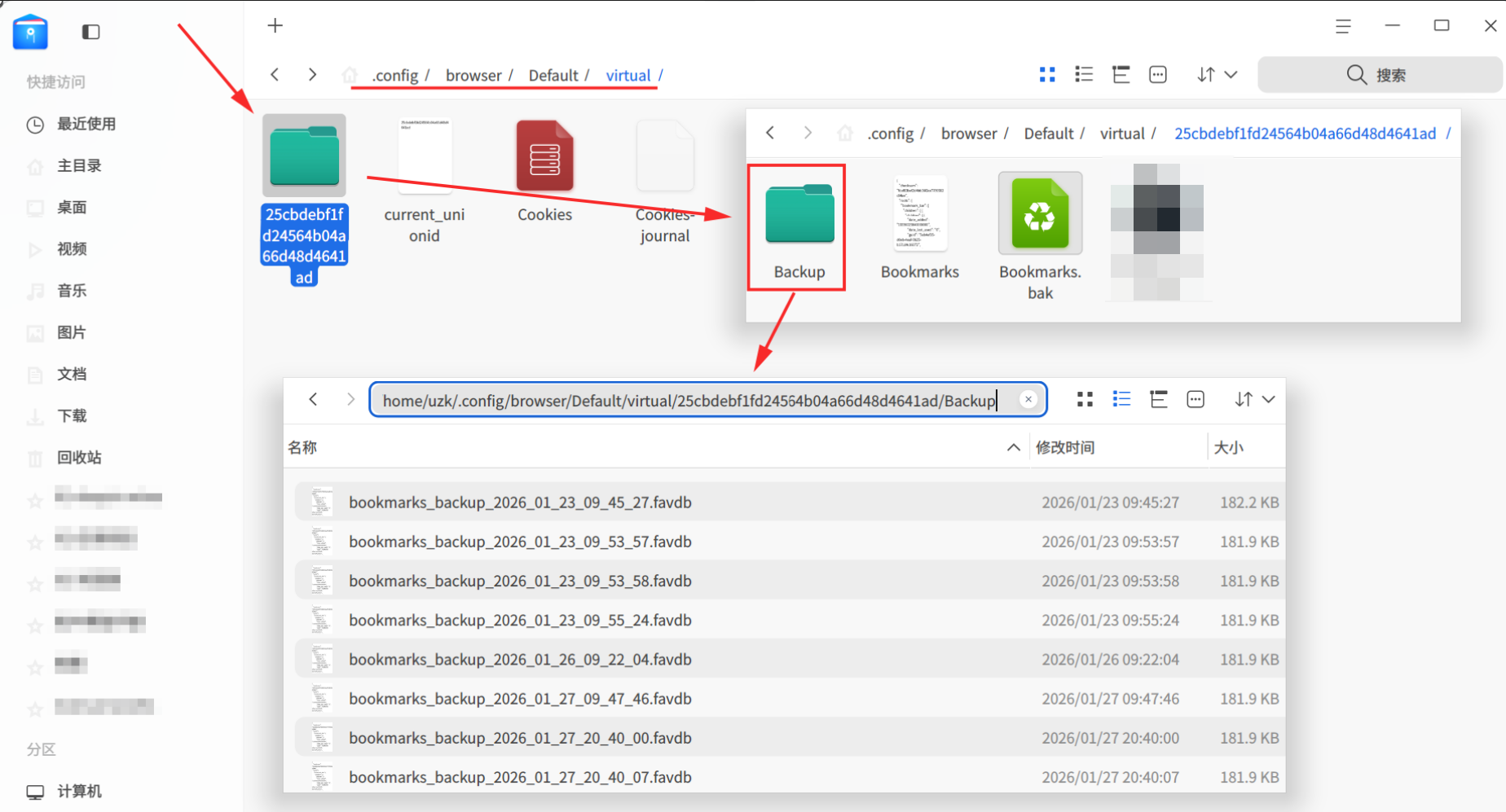Open 文档 in the sidebar

tap(72, 374)
